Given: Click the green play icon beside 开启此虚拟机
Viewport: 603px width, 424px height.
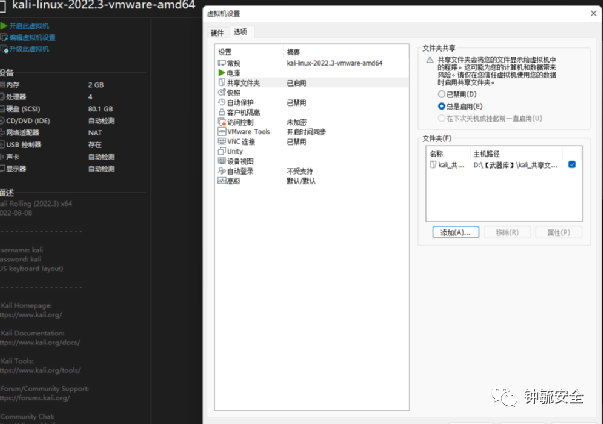Looking at the screenshot, I should (4, 26).
